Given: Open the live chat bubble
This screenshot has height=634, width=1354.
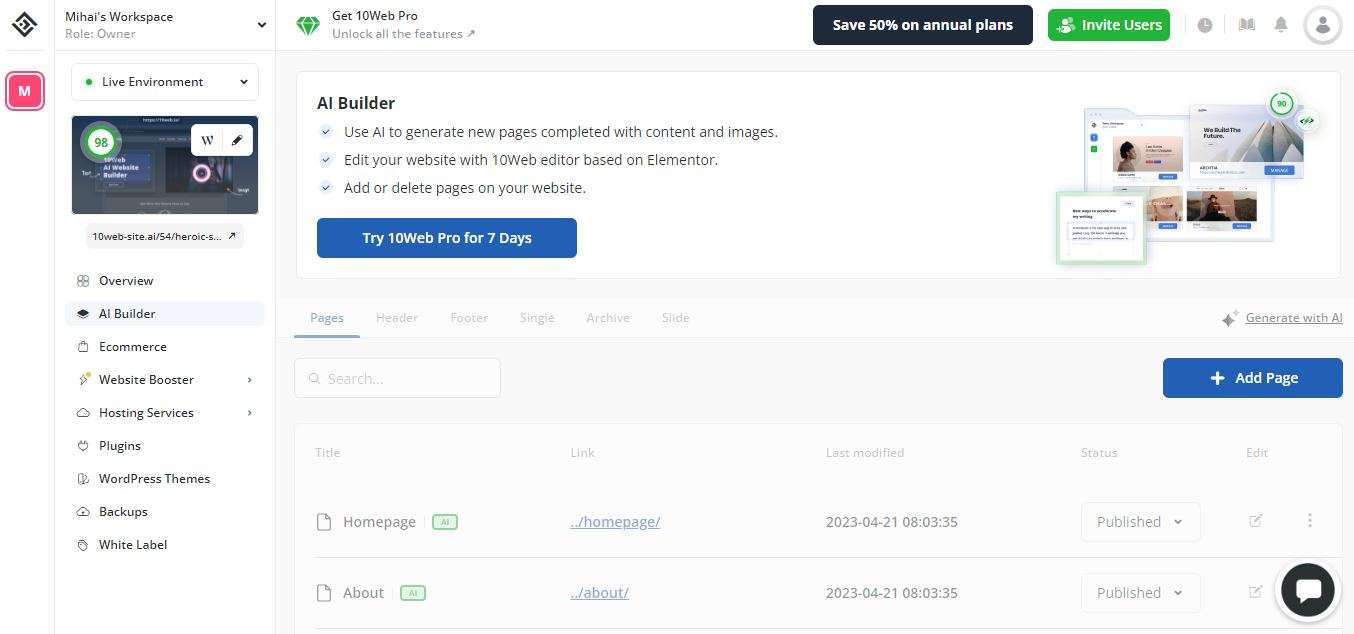Looking at the screenshot, I should tap(1308, 589).
